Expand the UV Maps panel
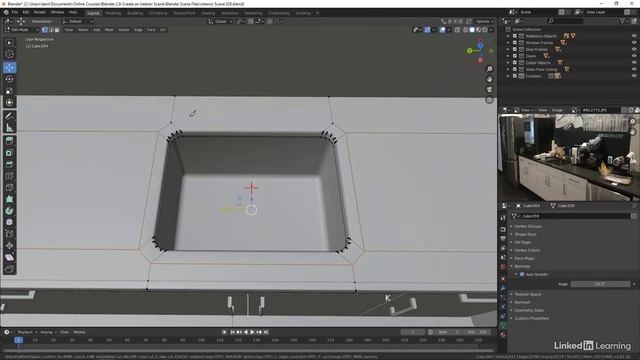 (522, 242)
